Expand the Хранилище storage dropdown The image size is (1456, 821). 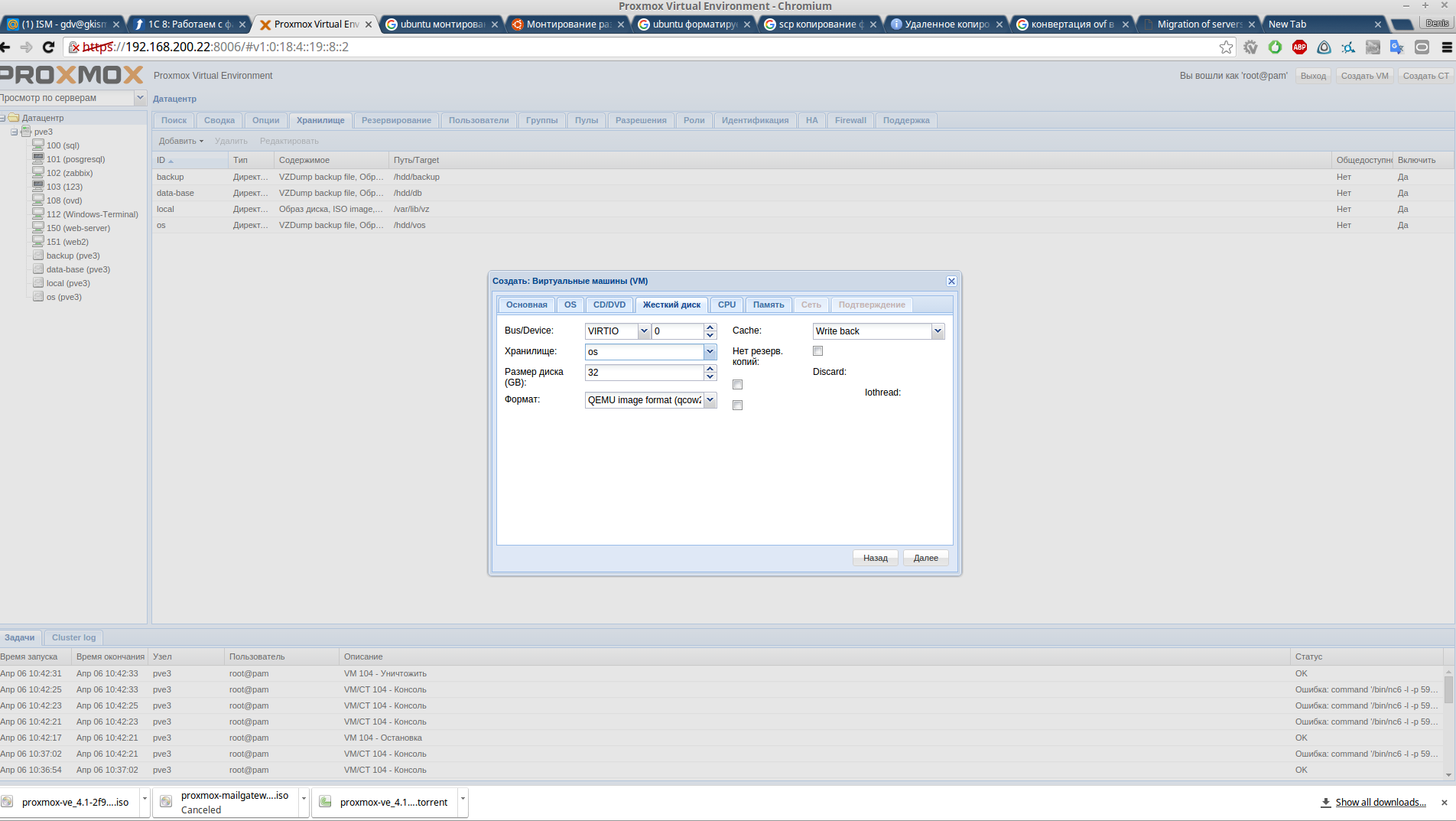click(710, 352)
